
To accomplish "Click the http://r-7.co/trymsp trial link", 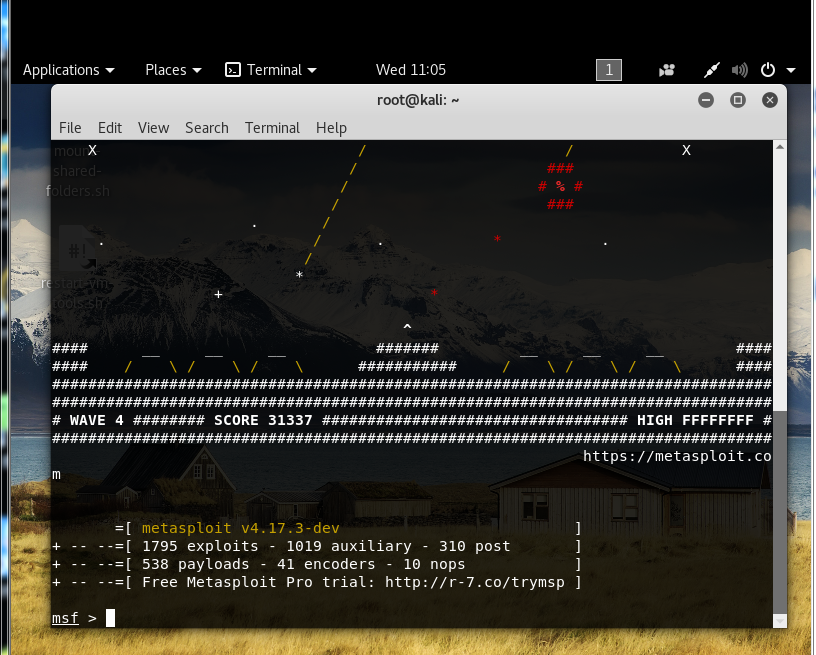I will tap(475, 582).
